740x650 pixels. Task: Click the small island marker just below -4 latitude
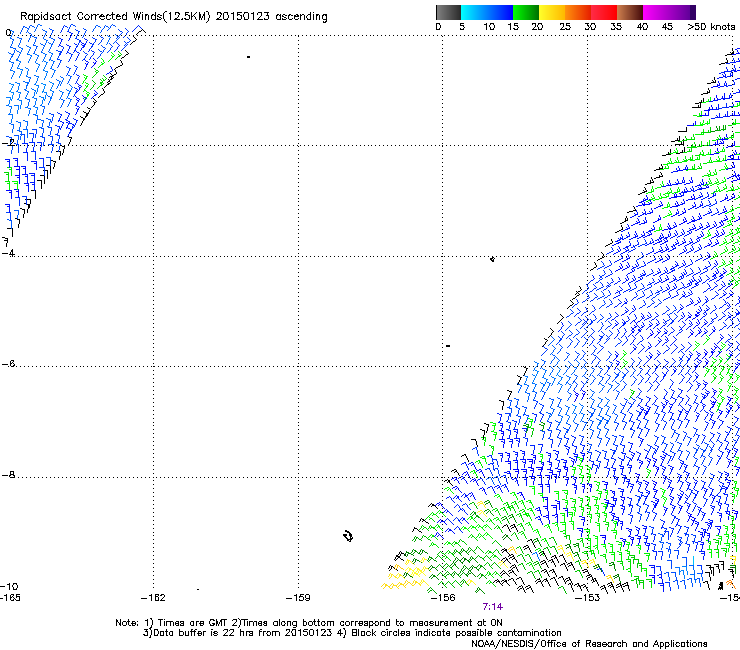(x=492, y=259)
